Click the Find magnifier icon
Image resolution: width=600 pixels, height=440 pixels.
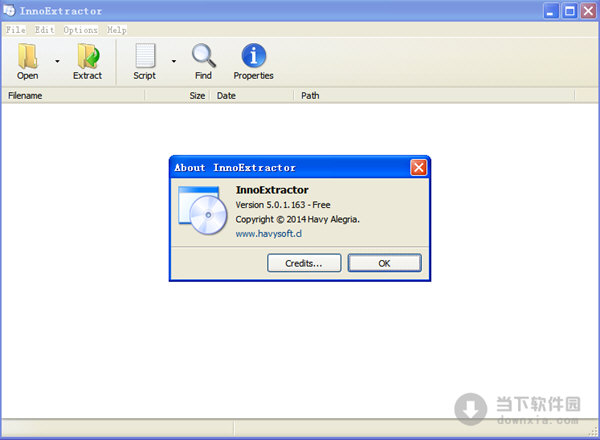coord(204,56)
